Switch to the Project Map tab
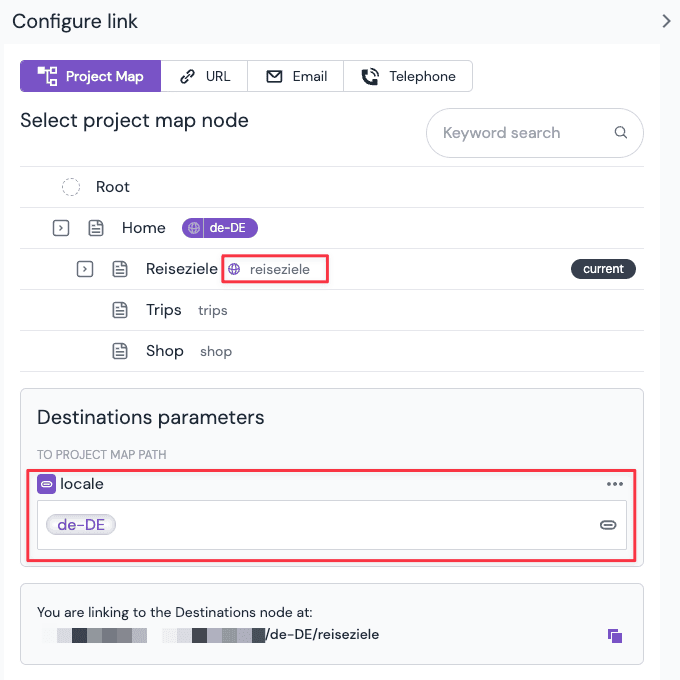 [91, 76]
